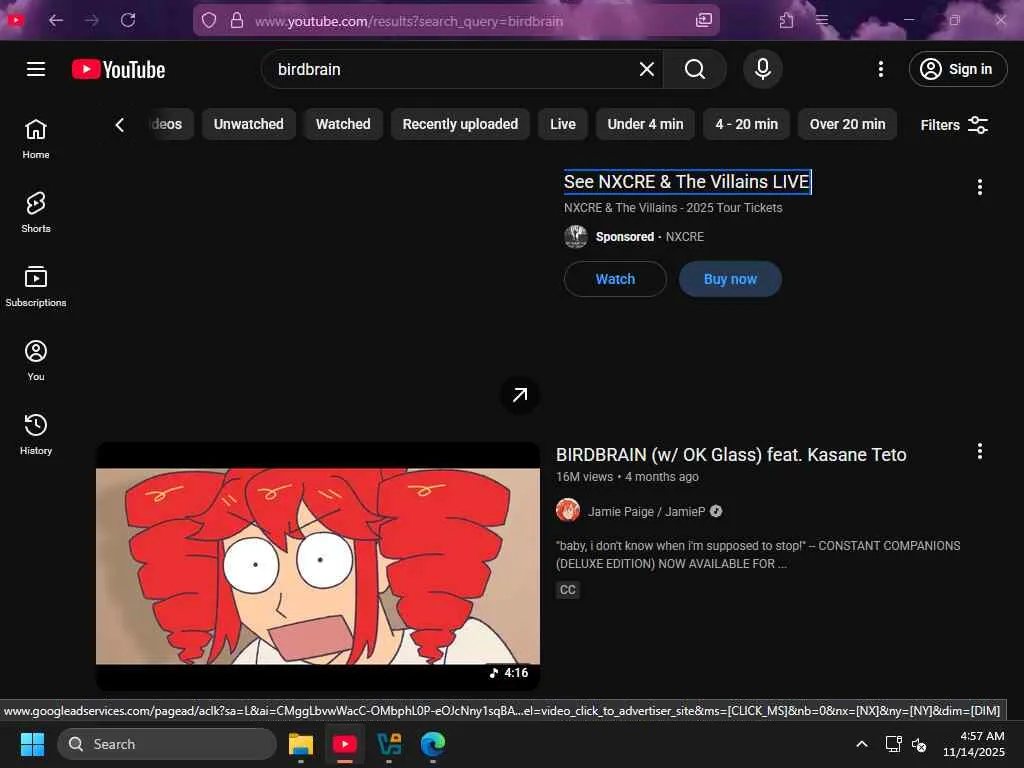Click the Jamie Paige channel avatar
Viewport: 1024px width, 768px height.
(x=568, y=511)
